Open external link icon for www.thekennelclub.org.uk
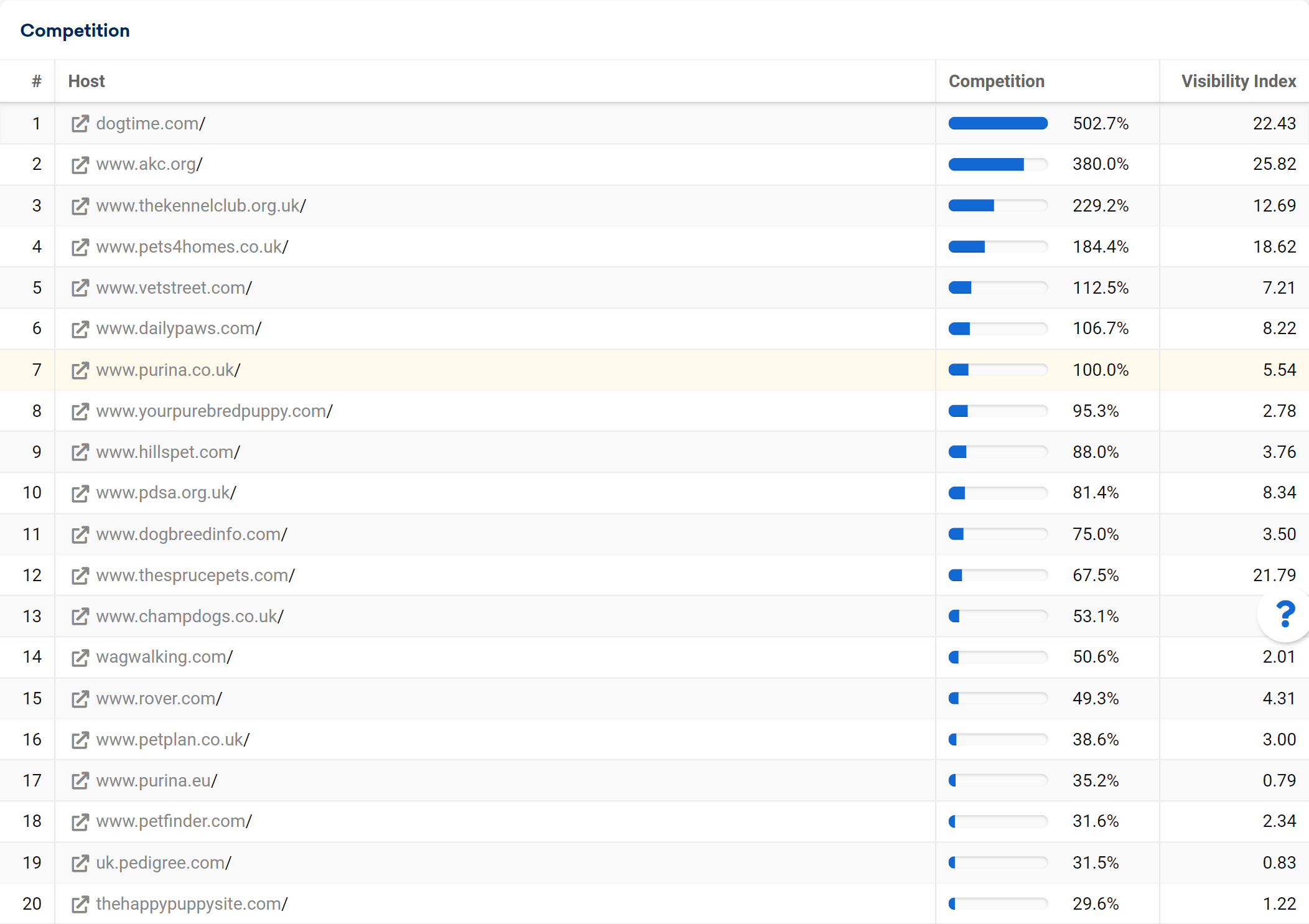This screenshot has width=1309, height=924. click(x=80, y=206)
